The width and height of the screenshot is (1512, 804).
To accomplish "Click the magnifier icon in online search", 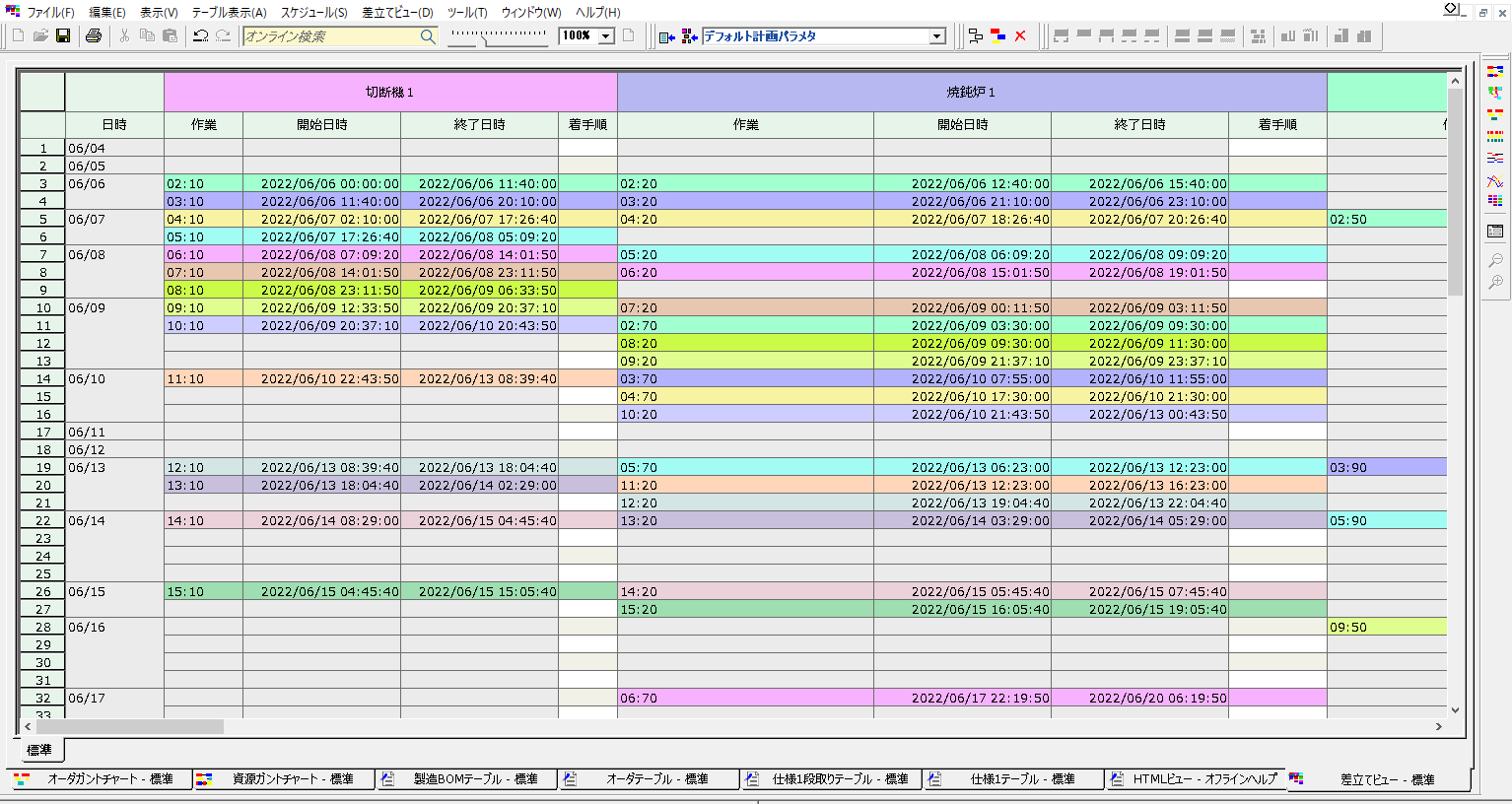I will click(427, 36).
